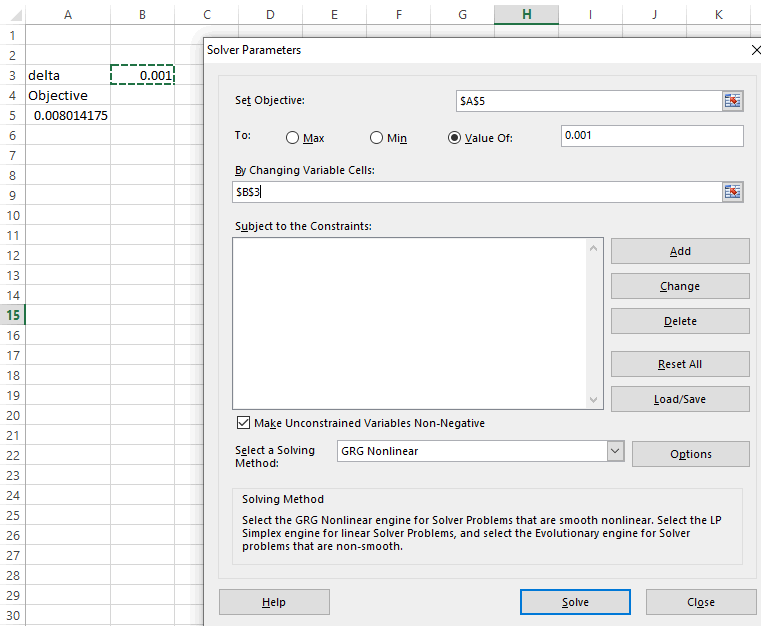This screenshot has width=761, height=626.
Task: Toggle Make Unconstrained Variables Non-Negative checkbox
Action: pos(243,423)
